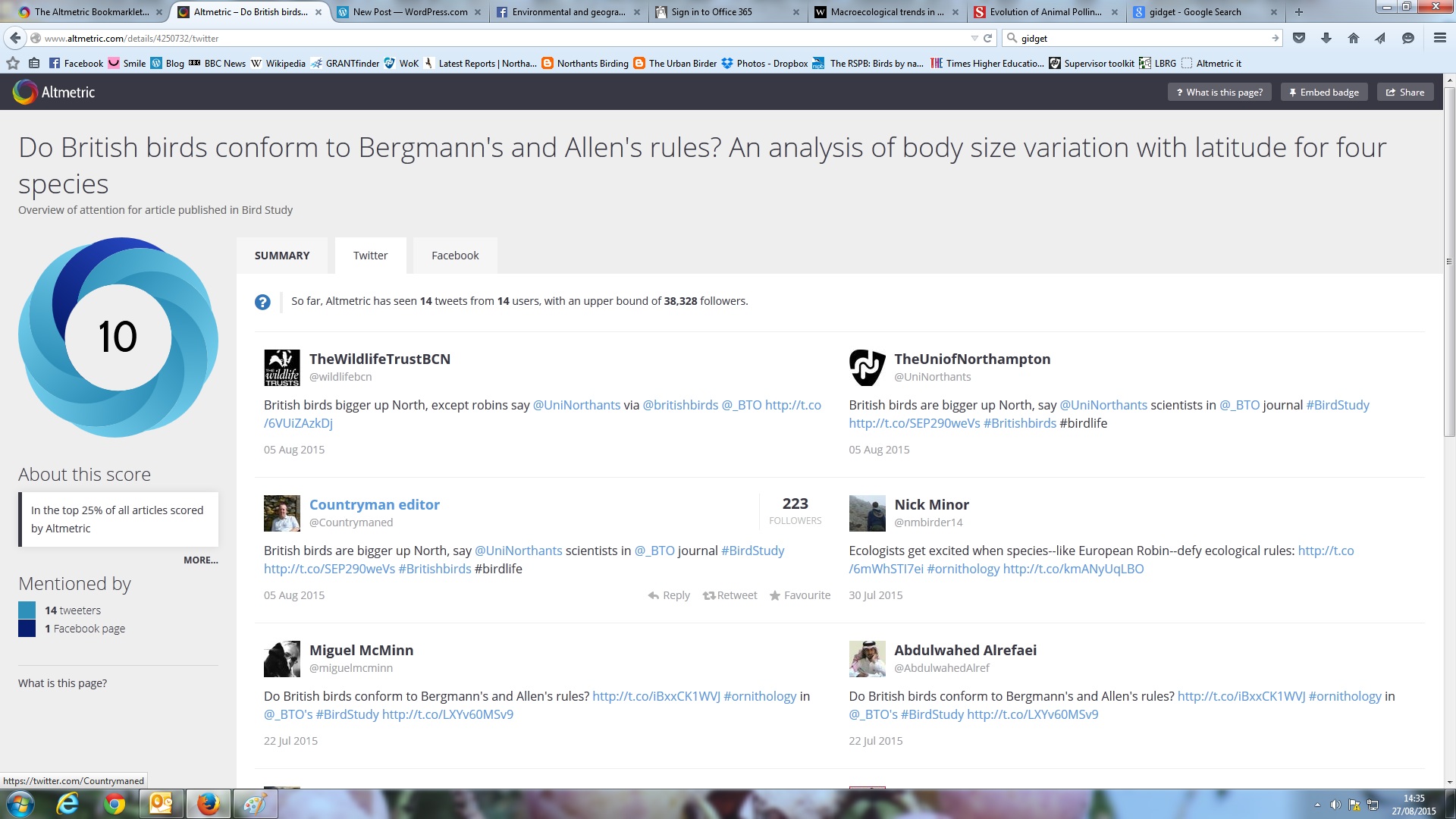
Task: Open the Firefox hamburger menu
Action: (1439, 38)
